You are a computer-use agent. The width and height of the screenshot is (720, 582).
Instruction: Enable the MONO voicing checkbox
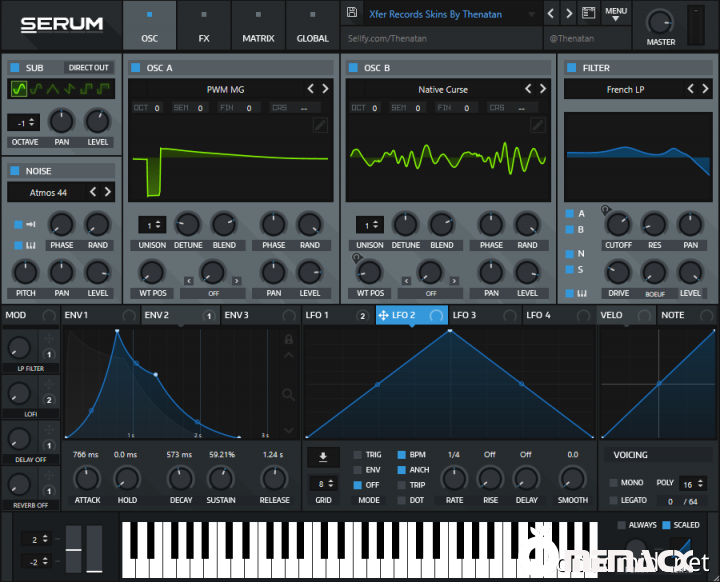612,483
